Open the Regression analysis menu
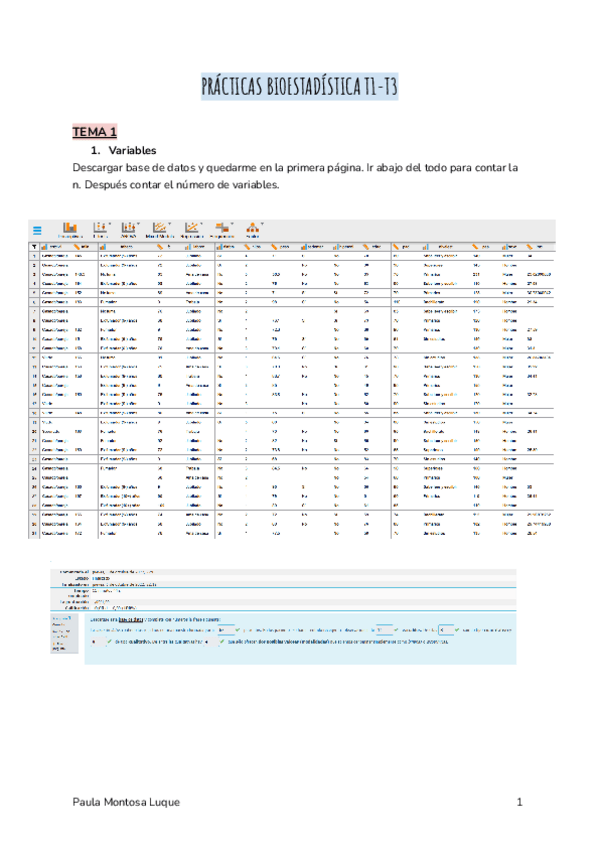The width and height of the screenshot is (600, 848). pos(193,229)
